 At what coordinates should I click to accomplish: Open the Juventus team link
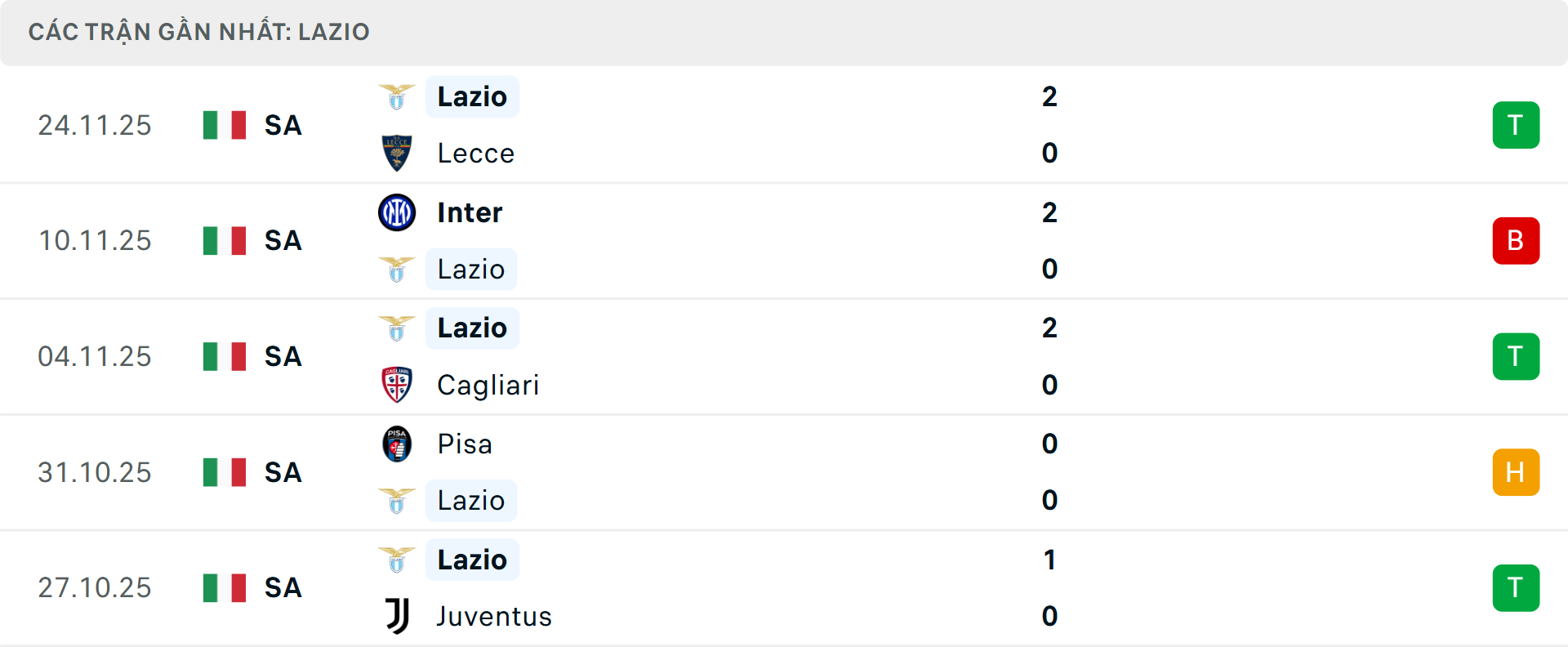[494, 616]
